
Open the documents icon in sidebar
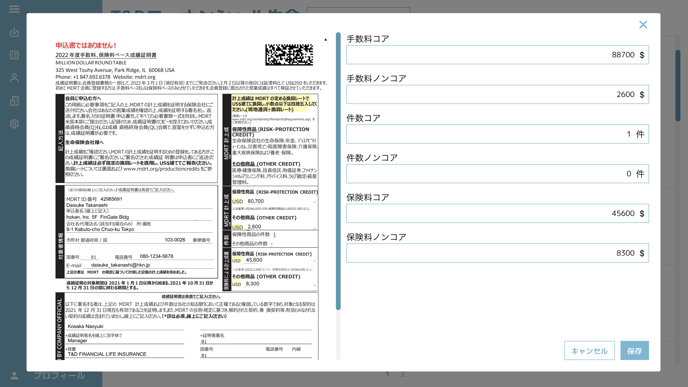[x=14, y=100]
